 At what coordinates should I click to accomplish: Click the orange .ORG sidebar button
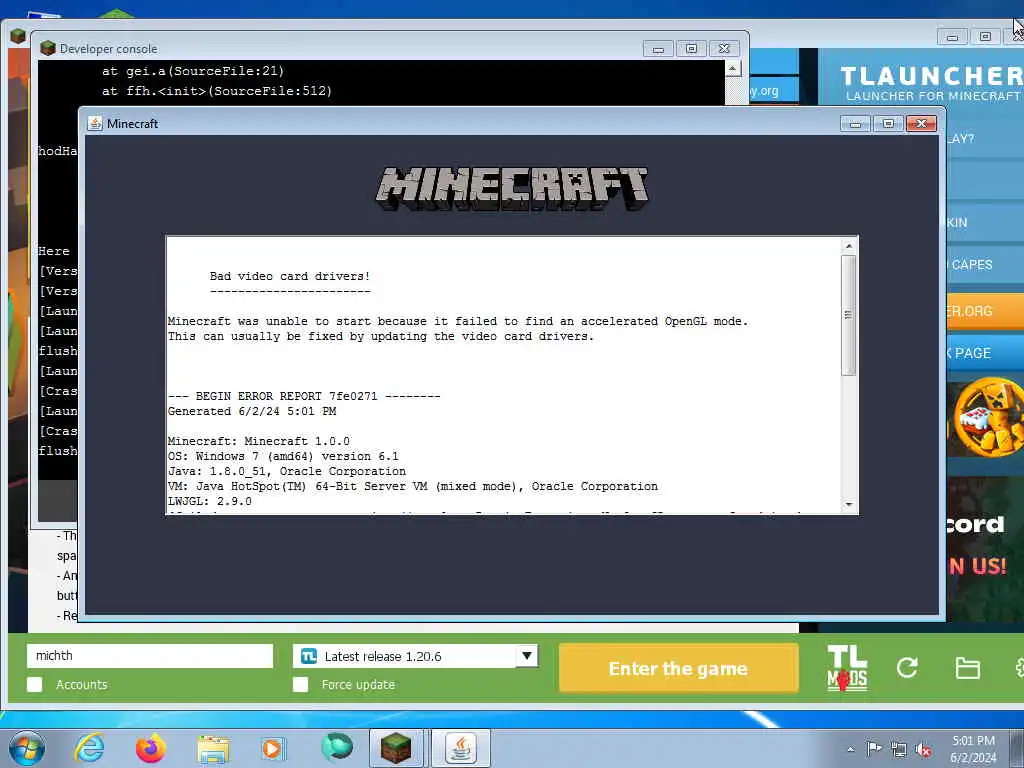point(985,311)
